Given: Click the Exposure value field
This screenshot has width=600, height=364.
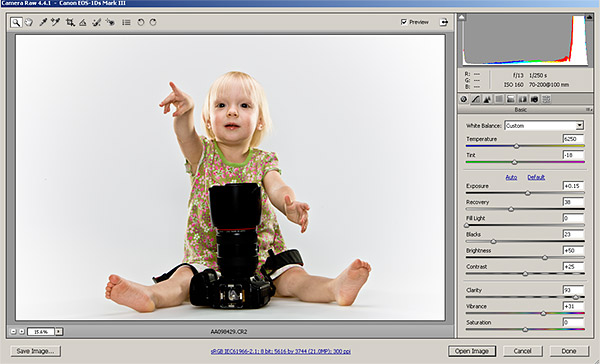Looking at the screenshot, I should click(x=573, y=186).
